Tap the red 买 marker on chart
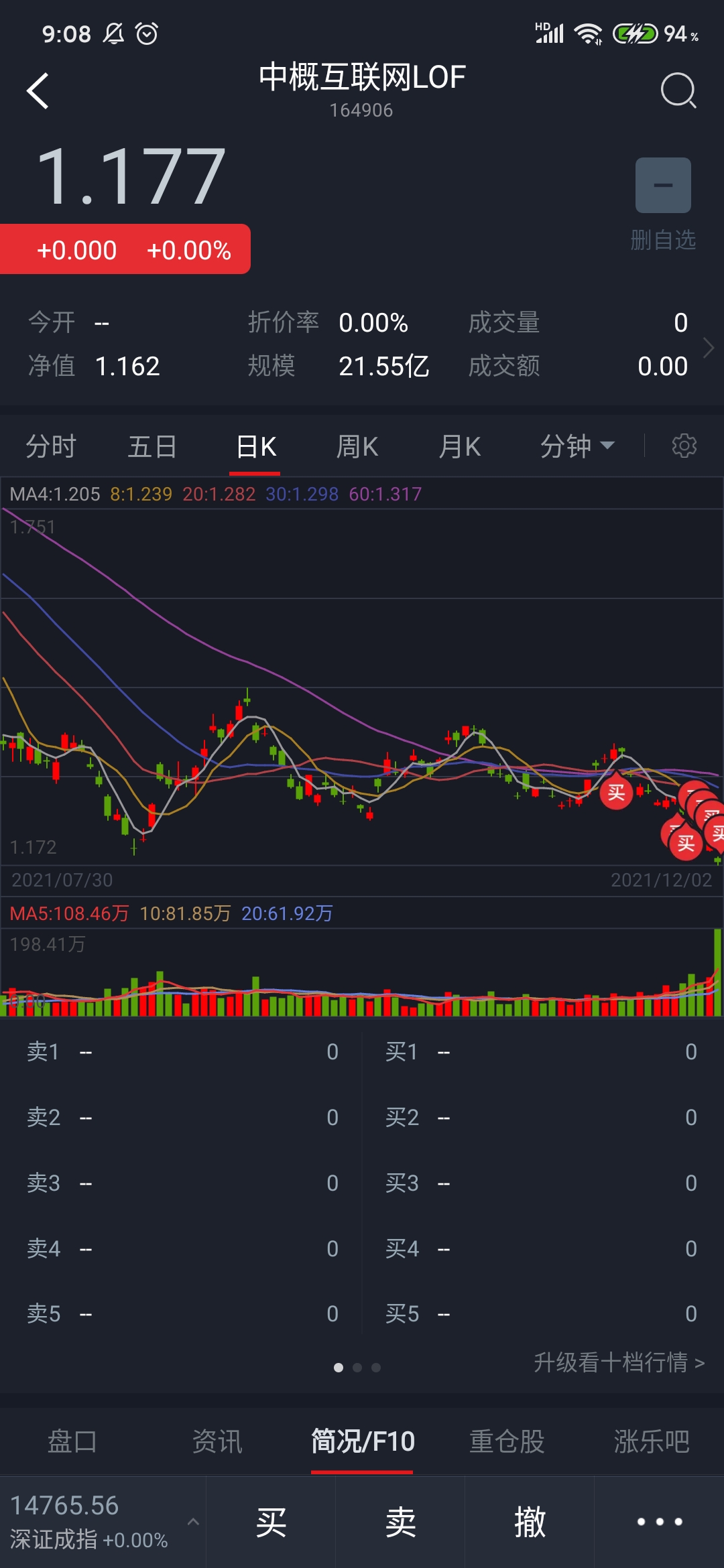The height and width of the screenshot is (1568, 724). point(616,793)
